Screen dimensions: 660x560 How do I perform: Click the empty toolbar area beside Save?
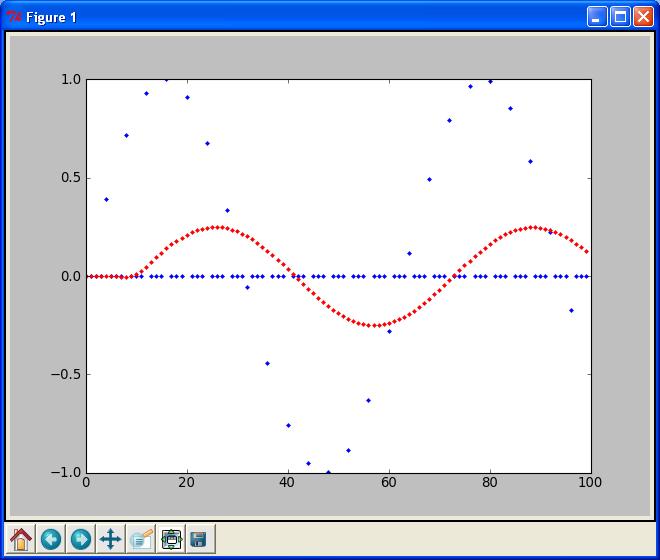[430, 539]
